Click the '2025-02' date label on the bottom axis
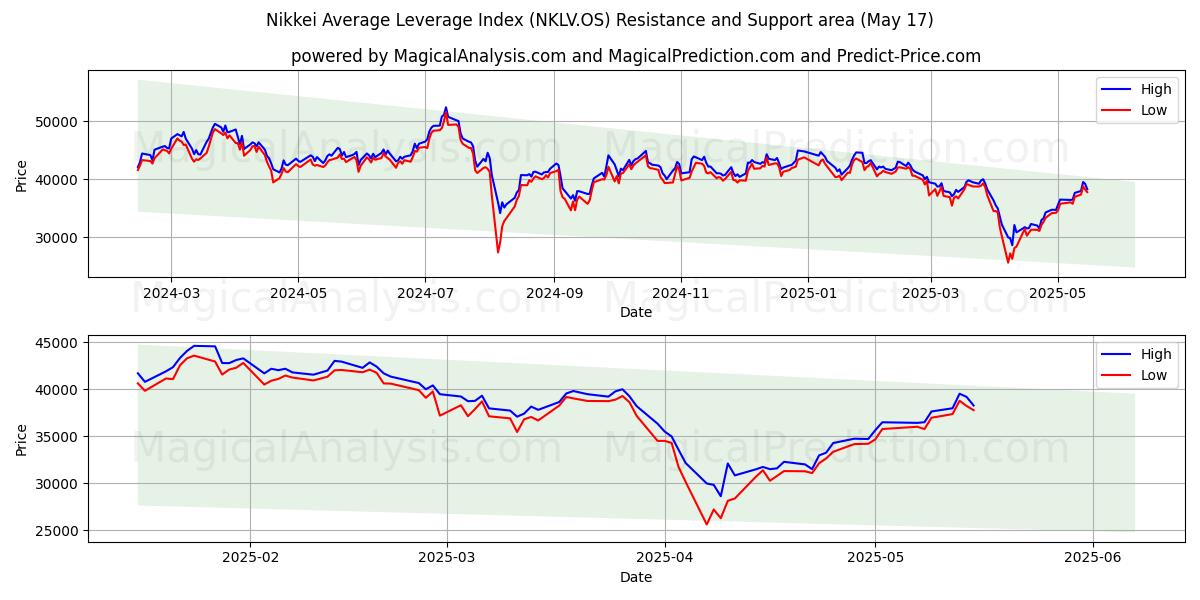 click(249, 558)
